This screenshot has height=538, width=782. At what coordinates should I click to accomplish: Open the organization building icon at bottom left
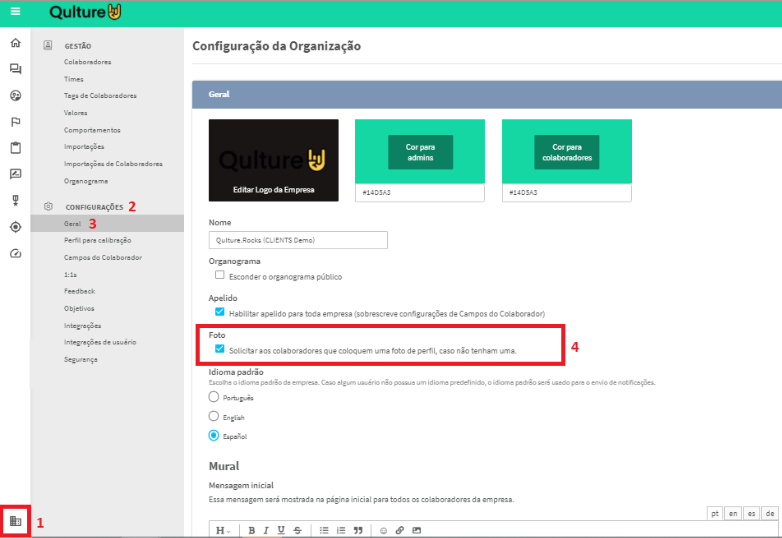pos(15,521)
